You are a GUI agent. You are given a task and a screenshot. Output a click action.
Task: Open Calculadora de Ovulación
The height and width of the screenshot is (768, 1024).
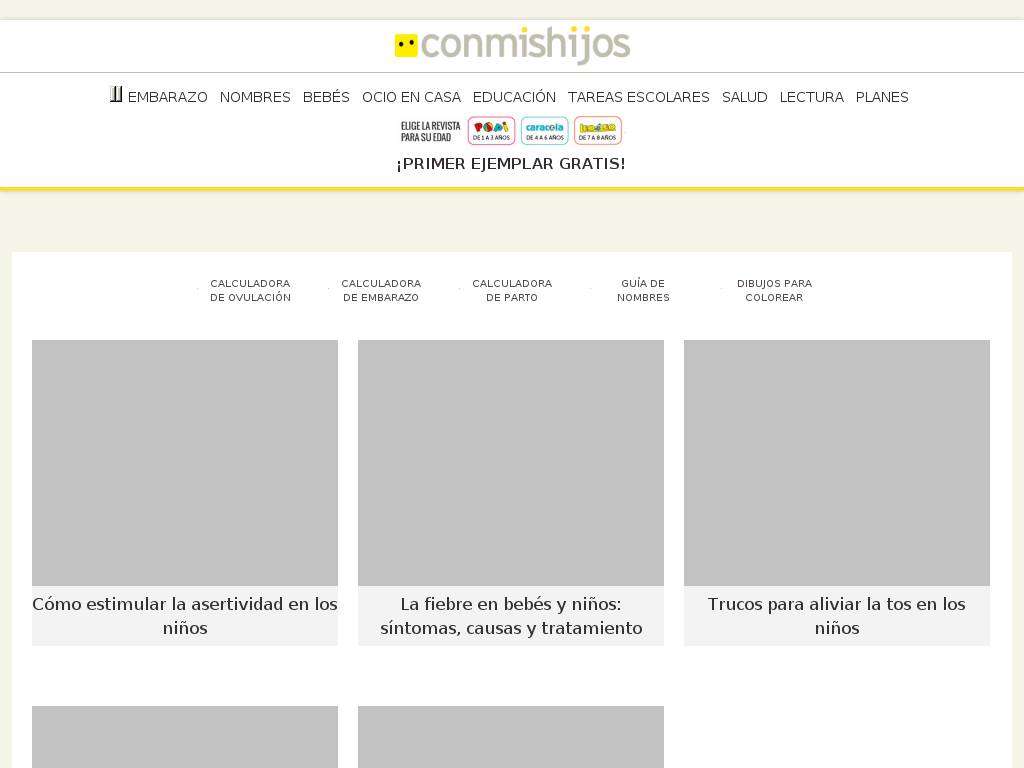pos(250,291)
